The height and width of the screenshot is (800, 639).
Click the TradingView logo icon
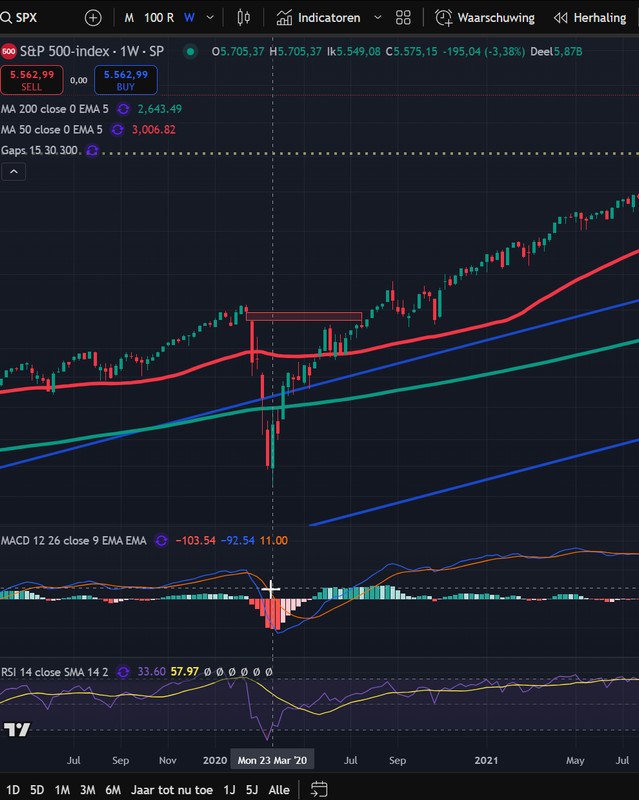(17, 730)
